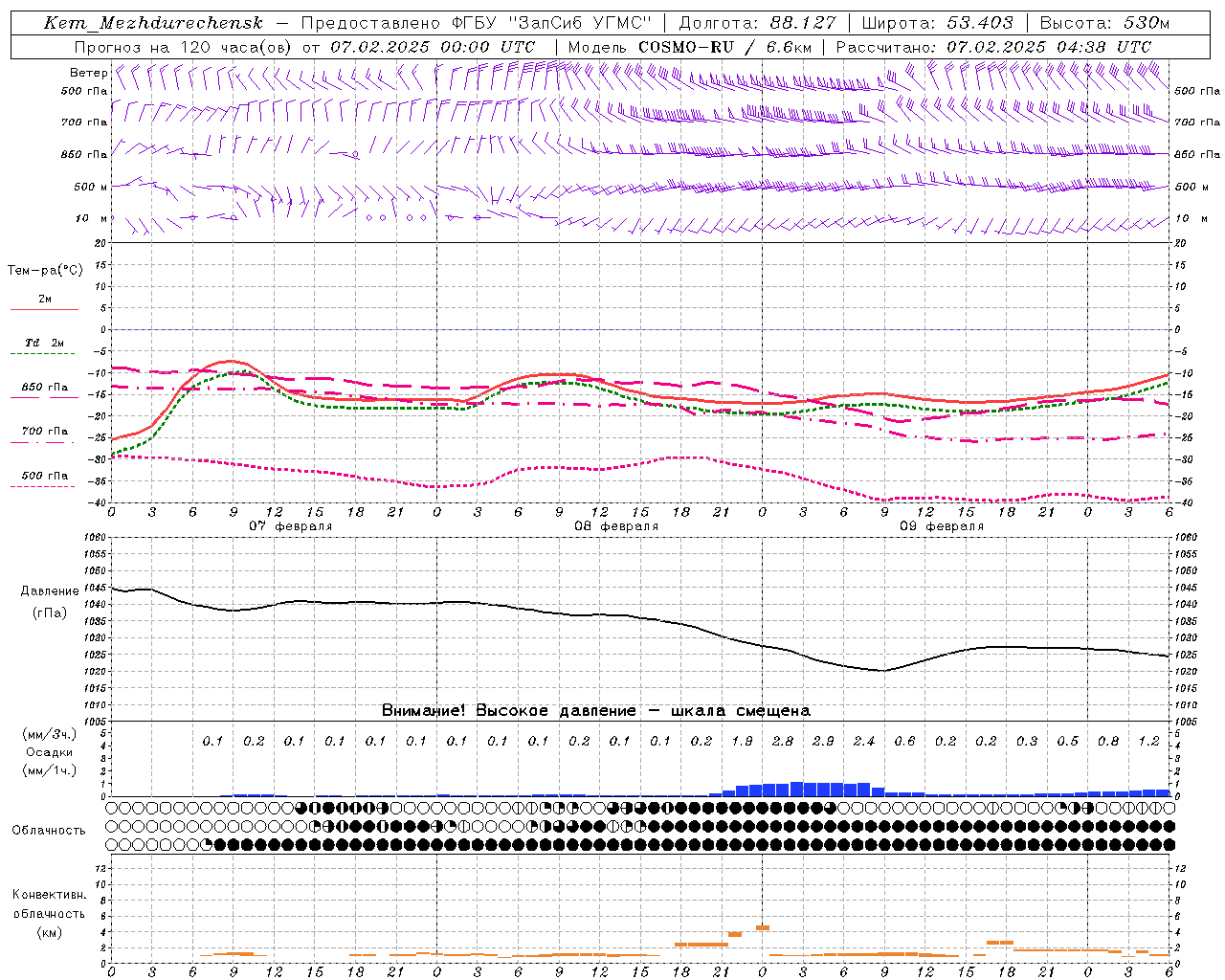Click the precipitation value "2.4"

(864, 742)
